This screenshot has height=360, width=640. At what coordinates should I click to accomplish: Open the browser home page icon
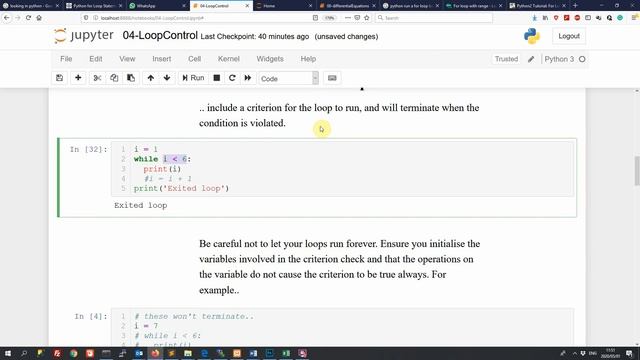[x=39, y=18]
